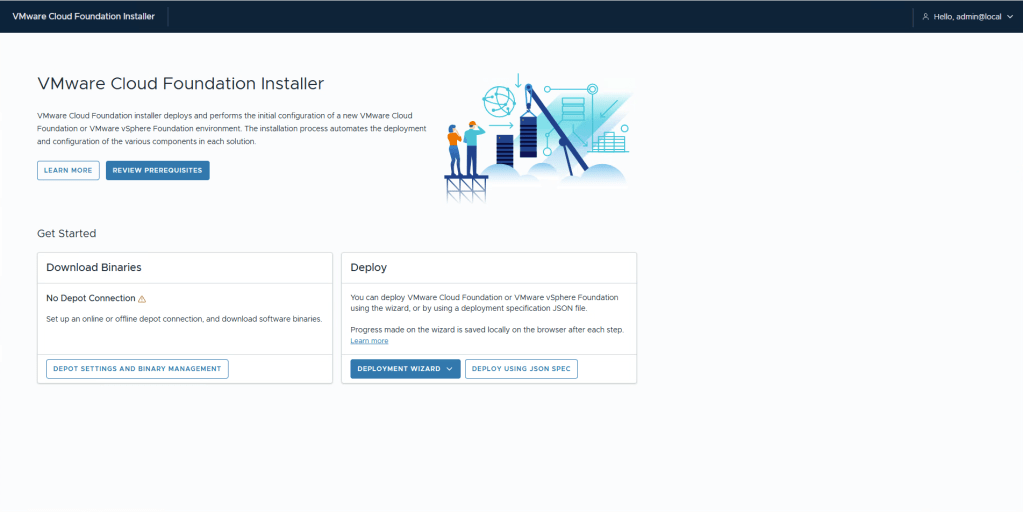Click the No Depot Connection text
This screenshot has height=512, width=1023.
(91, 298)
